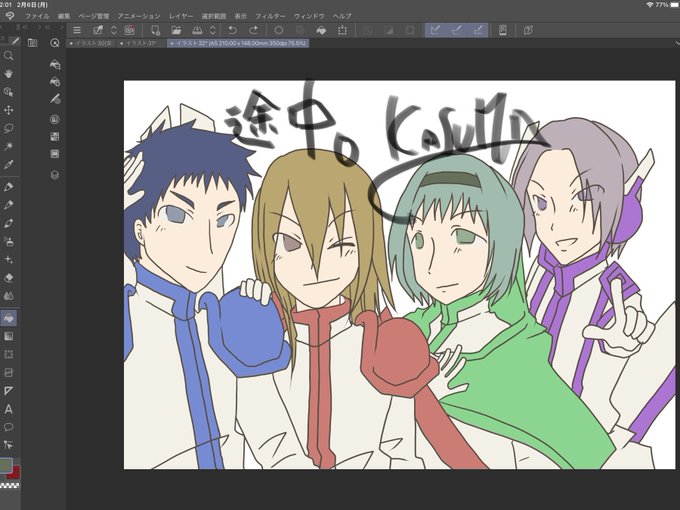Select the Decoration sparkle tool
The height and width of the screenshot is (510, 680).
(x=8, y=260)
